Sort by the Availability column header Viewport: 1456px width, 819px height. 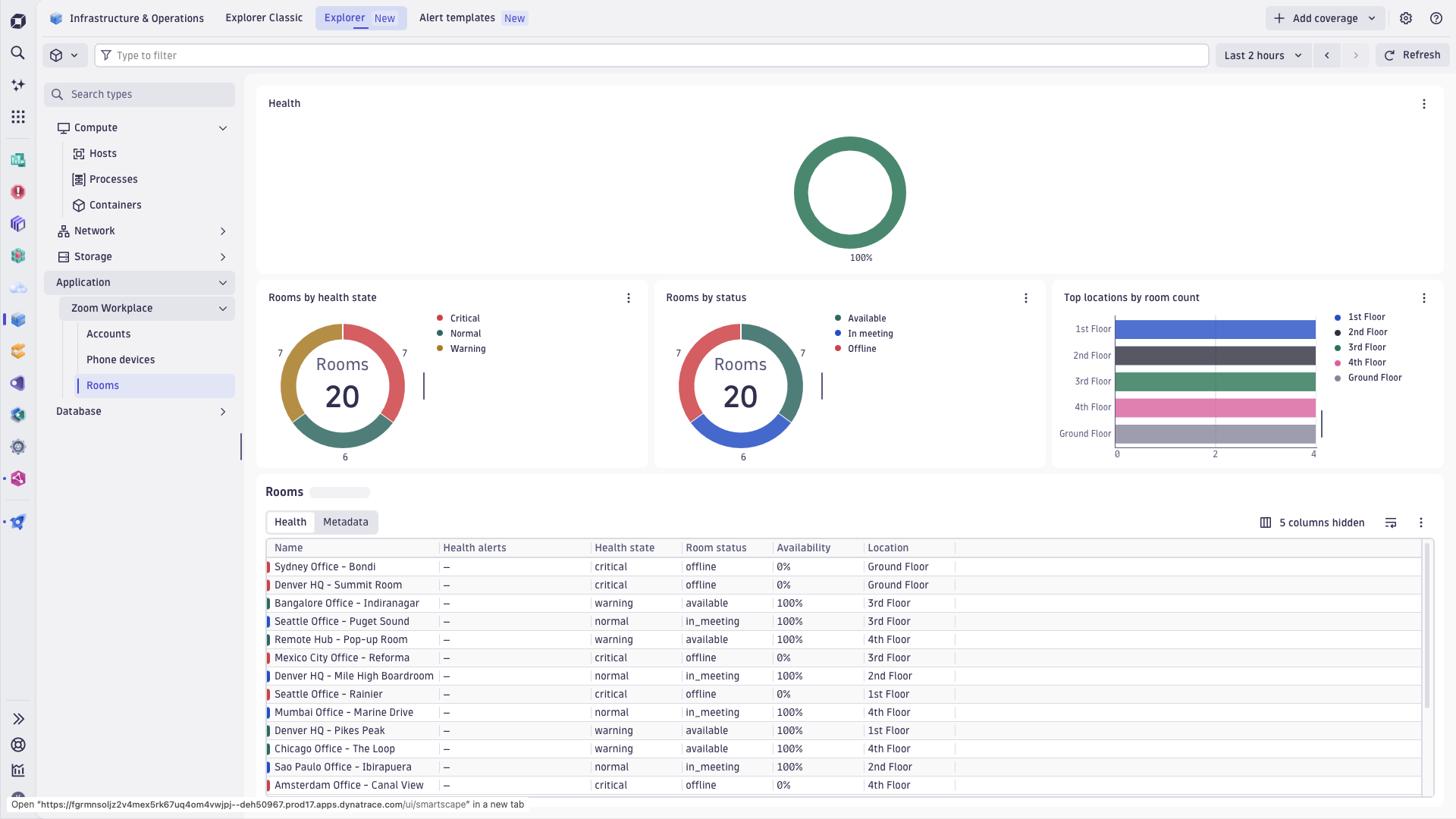[x=803, y=548]
